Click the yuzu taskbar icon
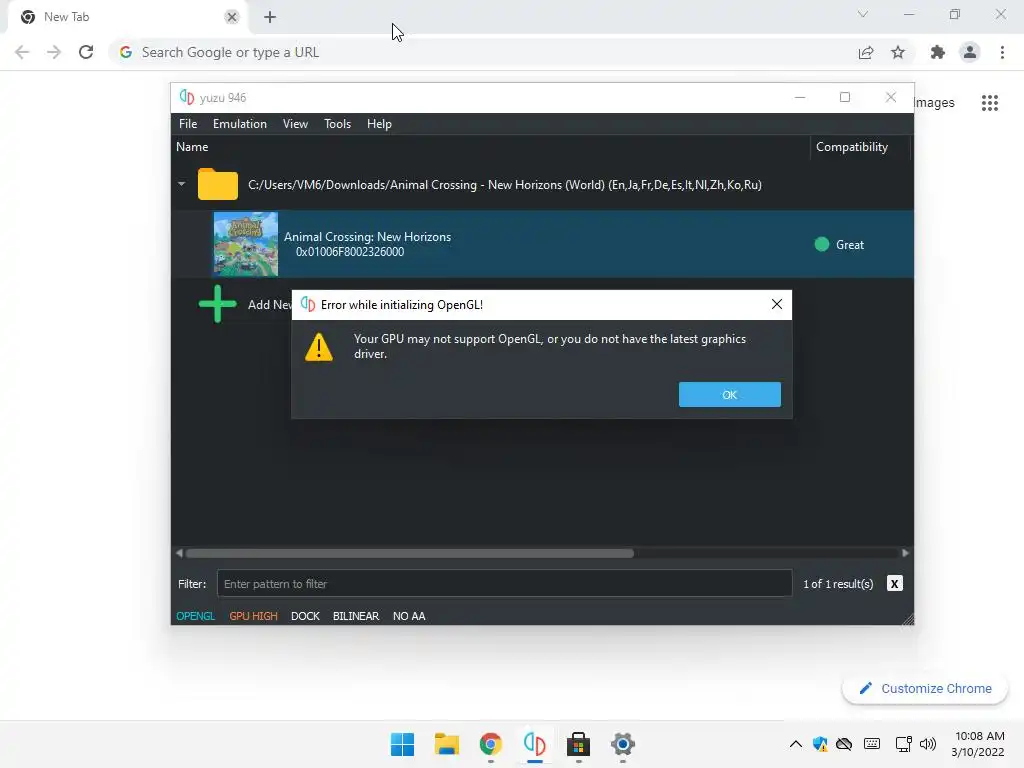 [x=535, y=744]
